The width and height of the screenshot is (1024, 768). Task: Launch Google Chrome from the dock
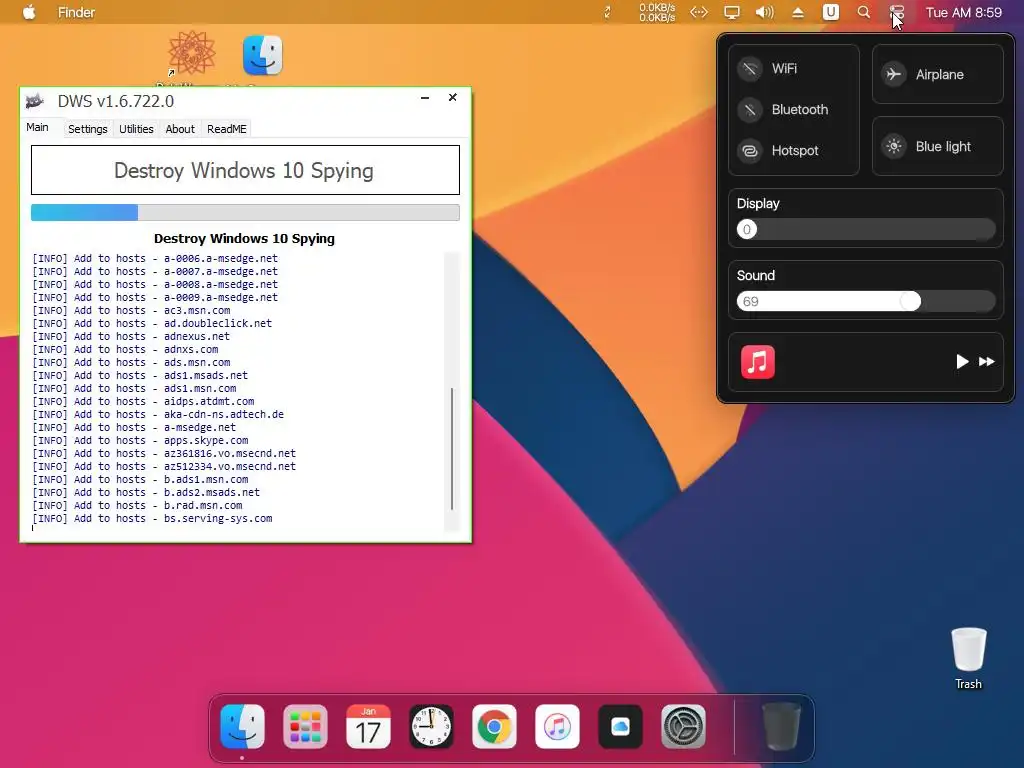click(494, 726)
